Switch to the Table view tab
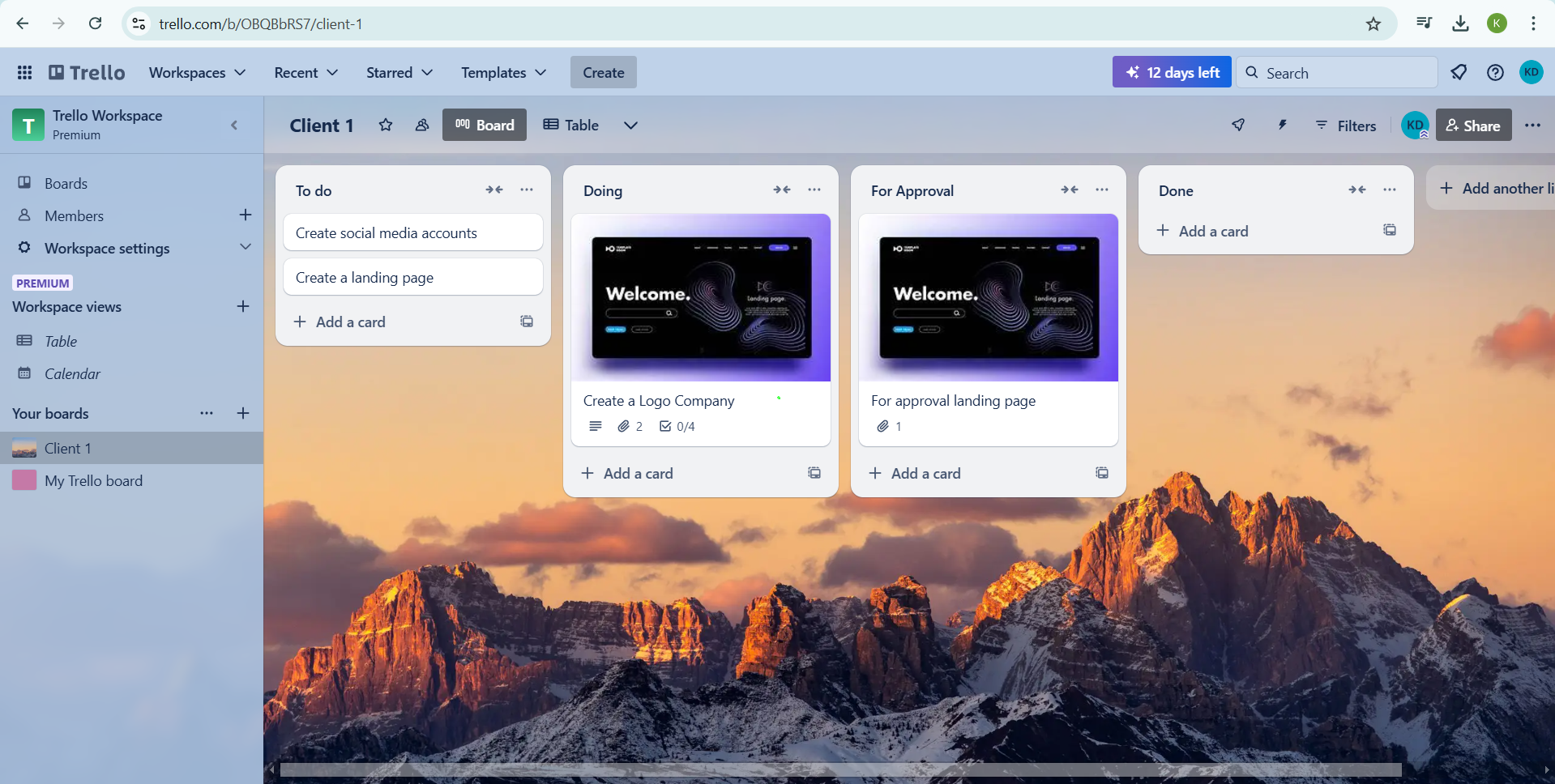 click(x=571, y=125)
